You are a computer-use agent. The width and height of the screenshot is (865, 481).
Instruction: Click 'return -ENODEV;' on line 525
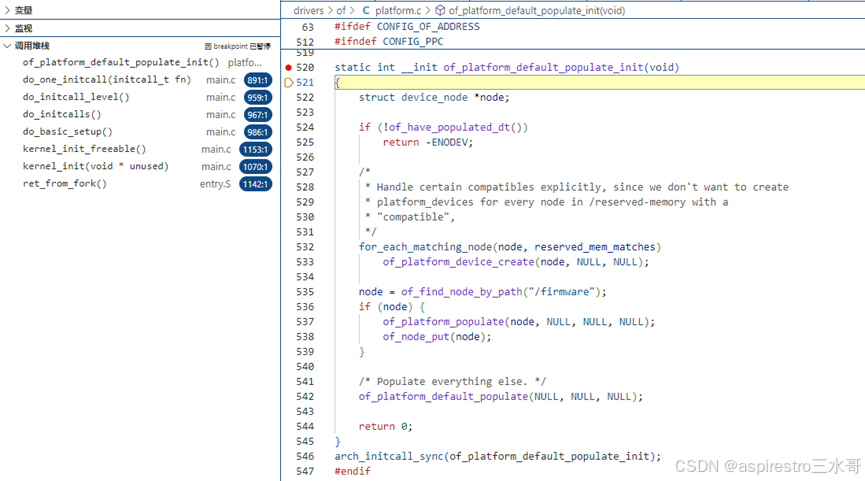point(428,142)
